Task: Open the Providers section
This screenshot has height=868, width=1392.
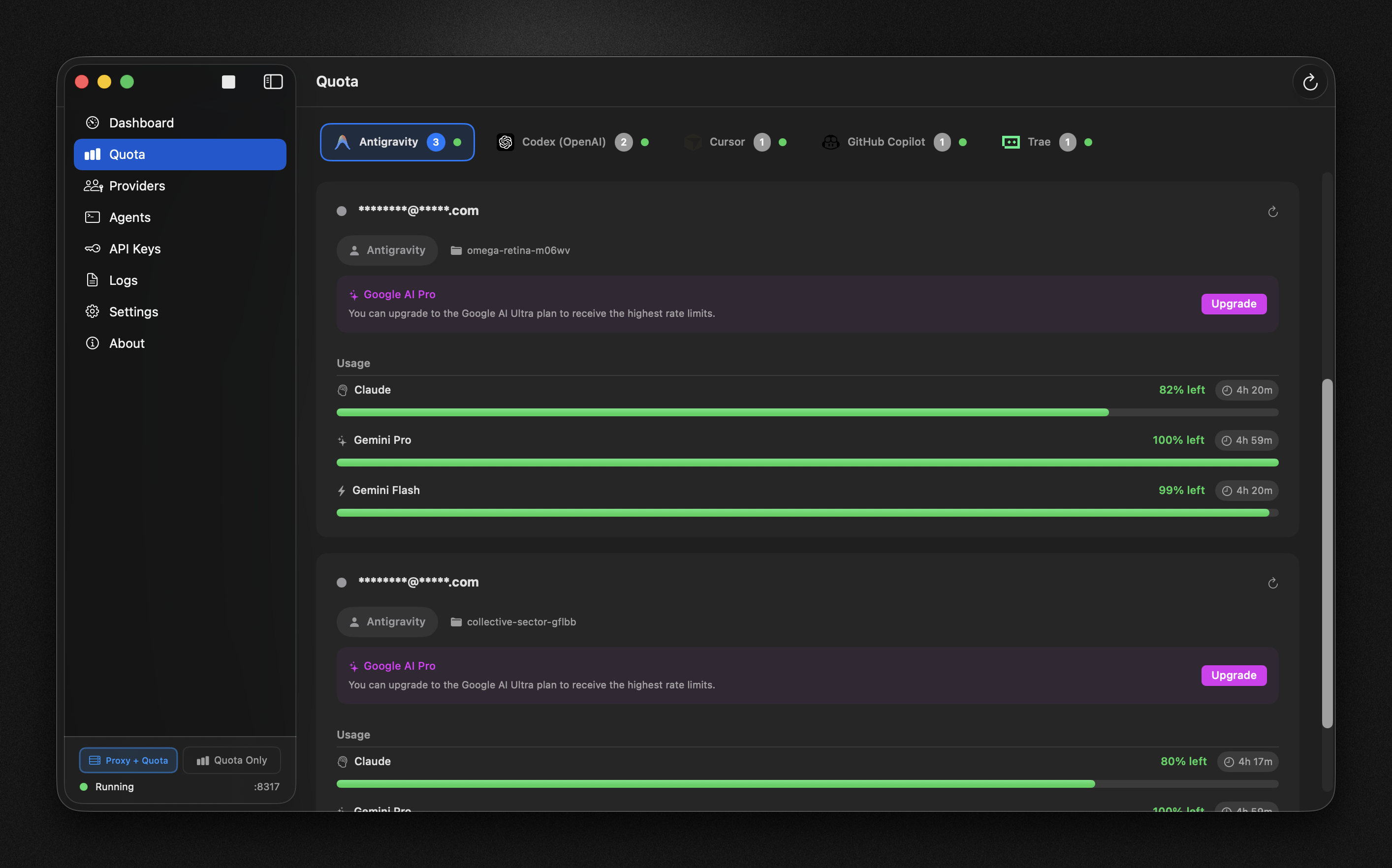Action: pyautogui.click(x=137, y=186)
